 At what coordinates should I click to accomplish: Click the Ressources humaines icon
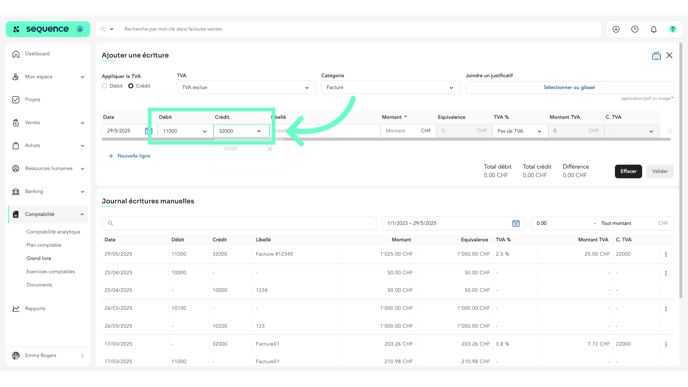click(16, 168)
